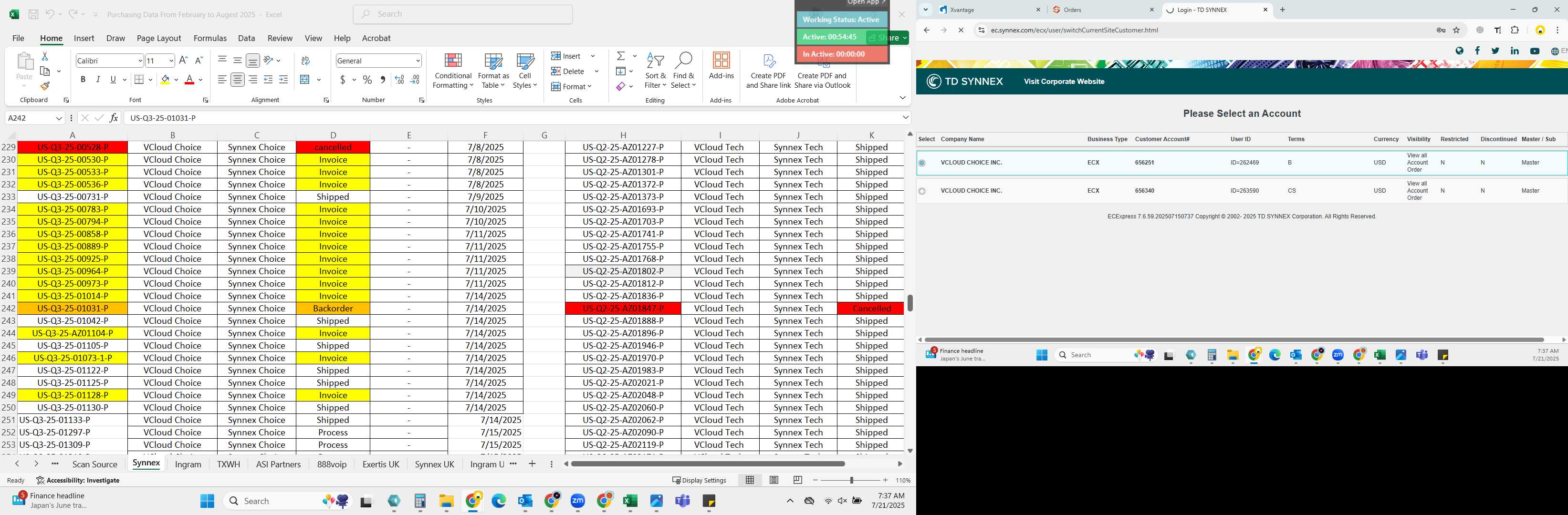The height and width of the screenshot is (515, 1568).
Task: Open a new Chrome tab
Action: coord(1283,10)
